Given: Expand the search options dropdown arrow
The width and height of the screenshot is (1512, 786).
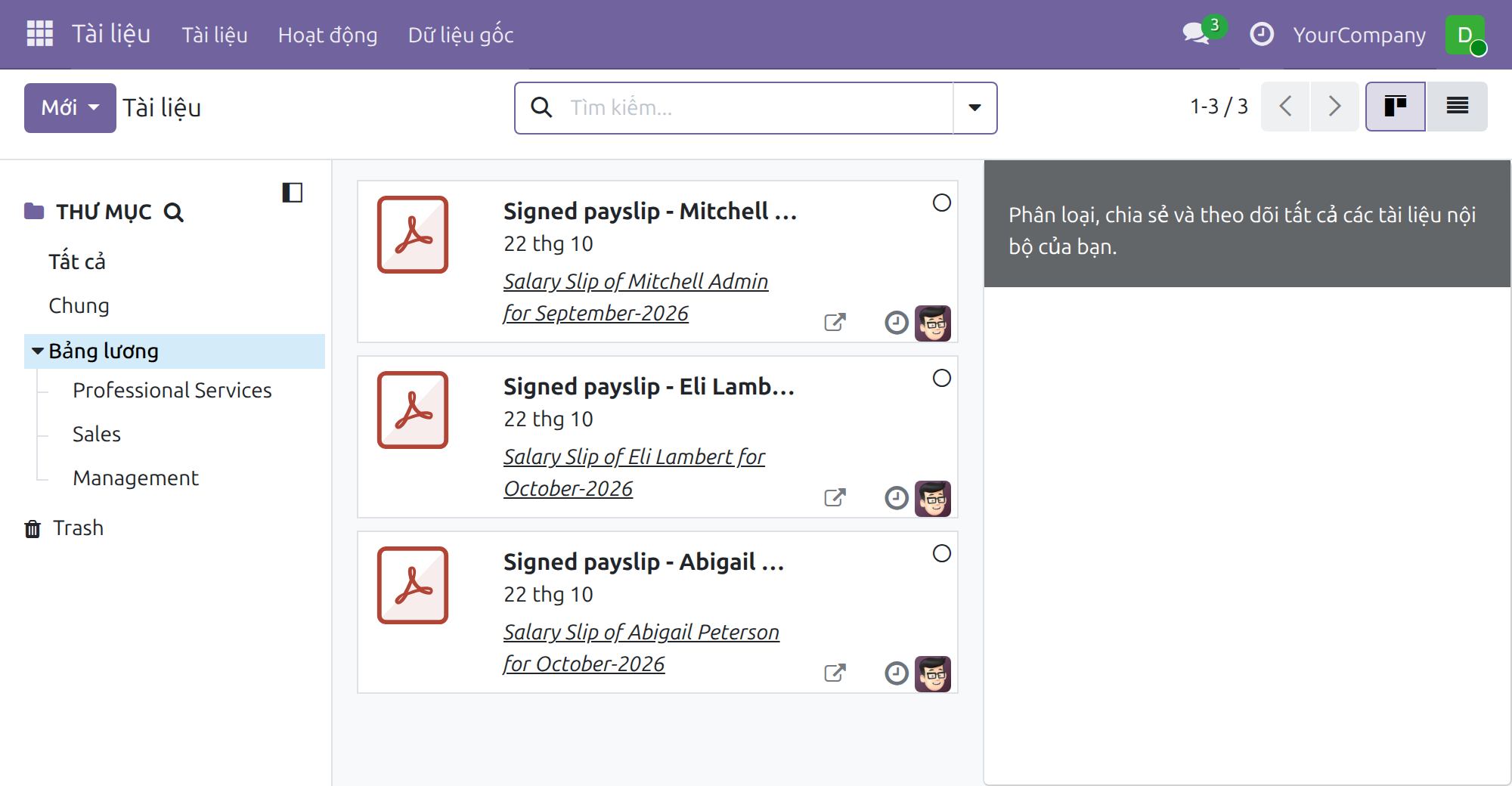Looking at the screenshot, I should (x=975, y=108).
